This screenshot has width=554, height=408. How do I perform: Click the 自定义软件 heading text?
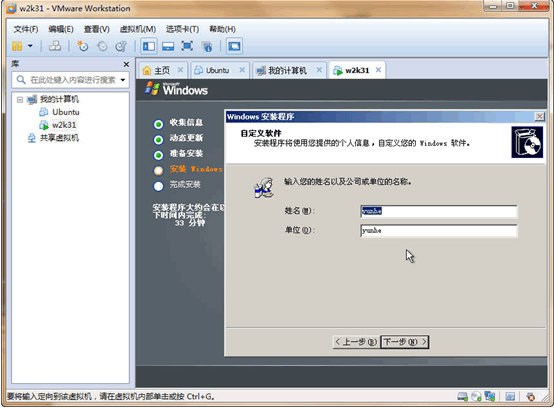[261, 134]
